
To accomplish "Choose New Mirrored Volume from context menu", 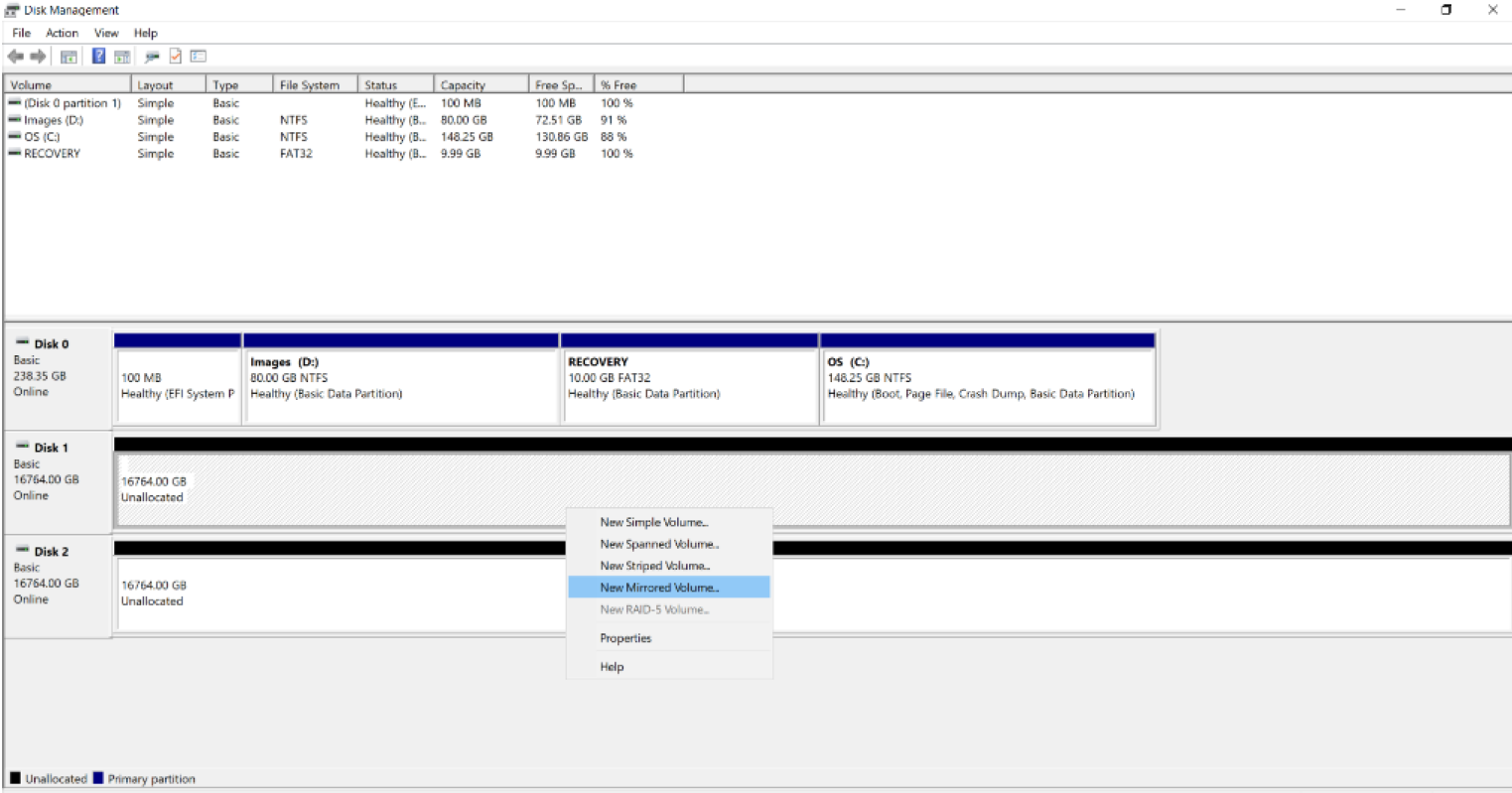I will click(659, 588).
